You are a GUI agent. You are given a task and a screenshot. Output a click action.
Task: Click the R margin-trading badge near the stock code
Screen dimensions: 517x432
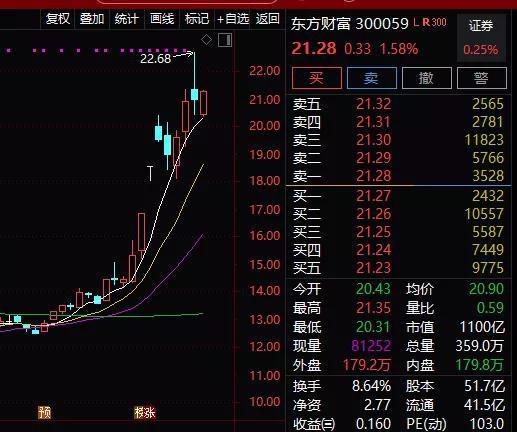(426, 22)
